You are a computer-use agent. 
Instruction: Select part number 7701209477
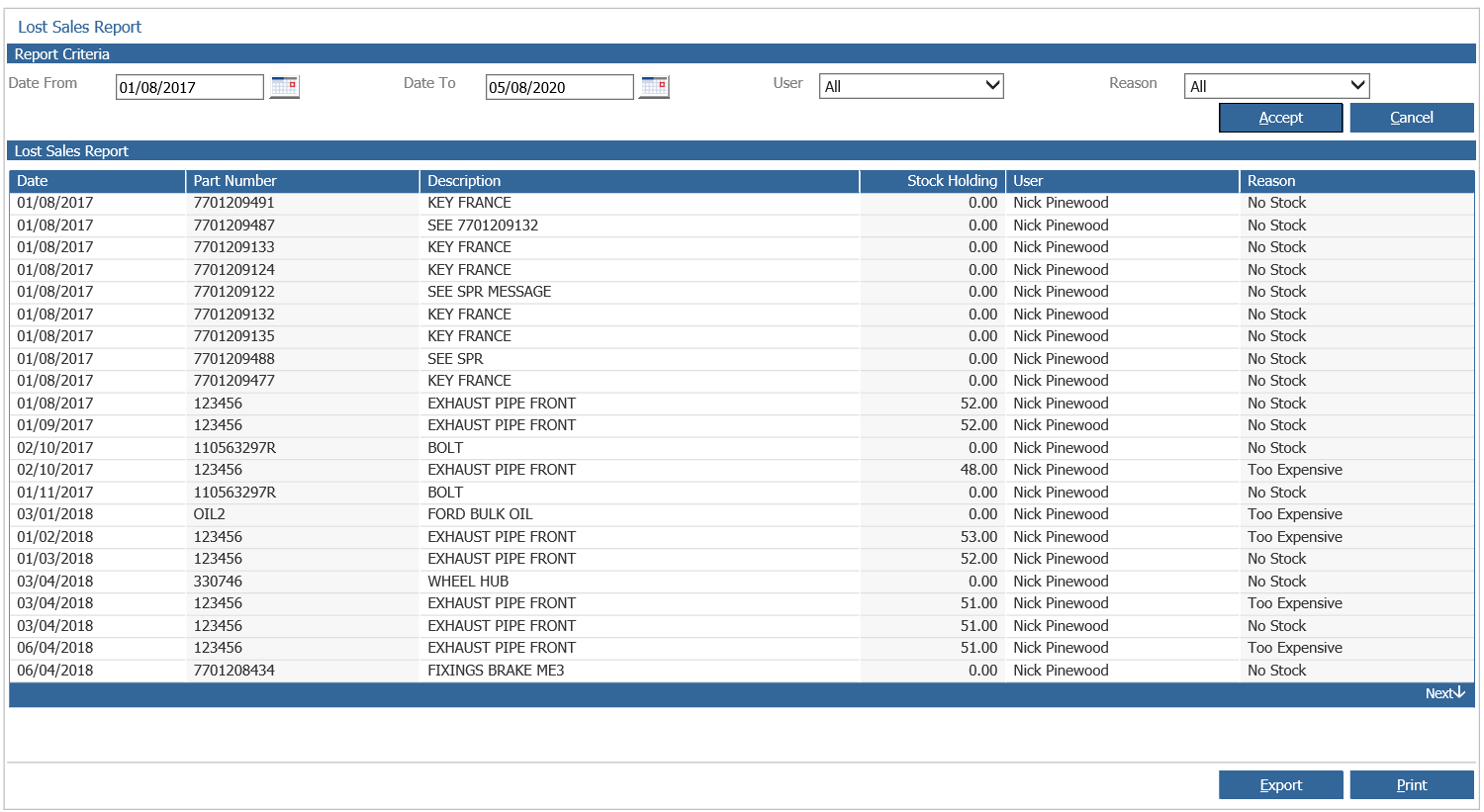pos(234,381)
